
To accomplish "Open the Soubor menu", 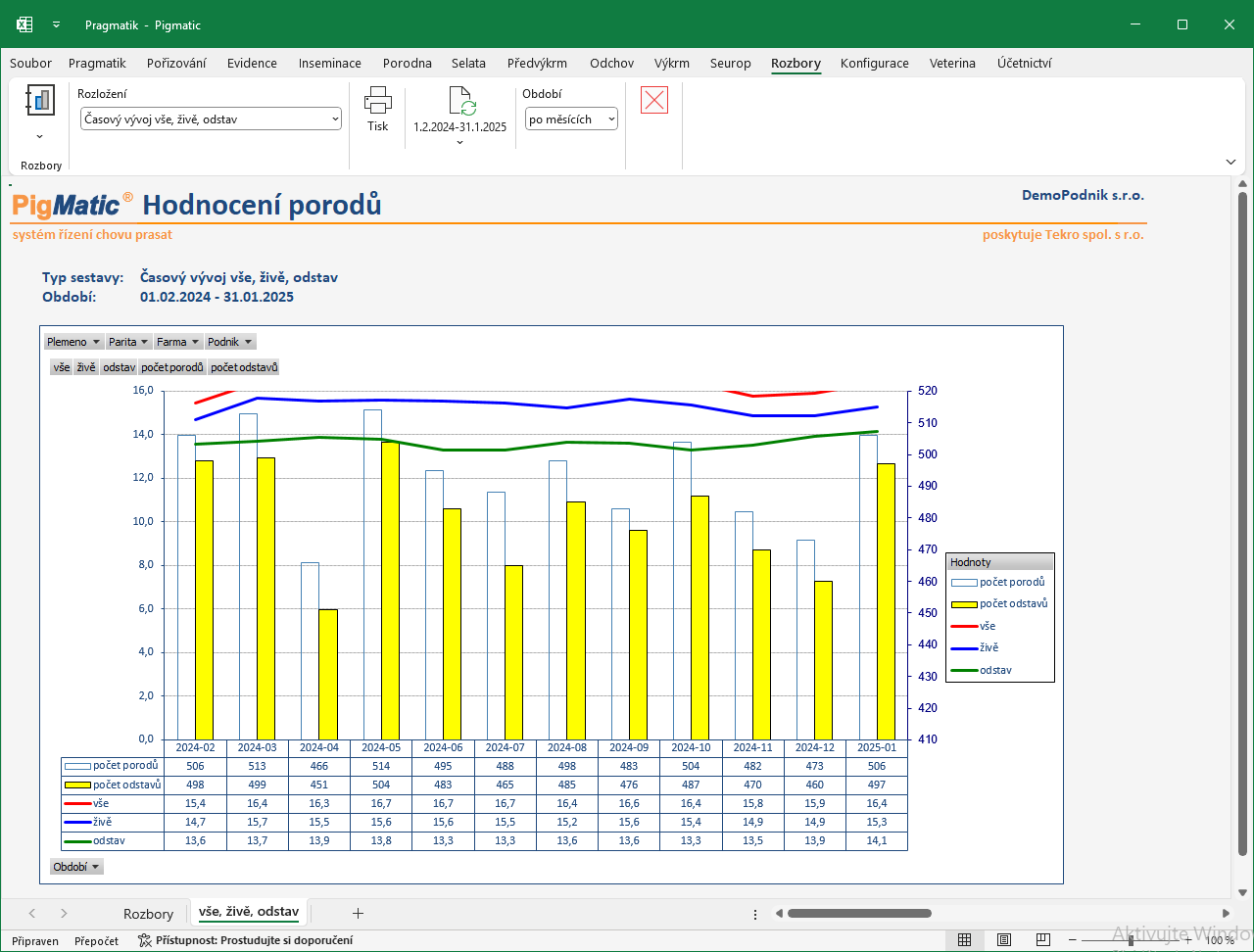I will 30,63.
